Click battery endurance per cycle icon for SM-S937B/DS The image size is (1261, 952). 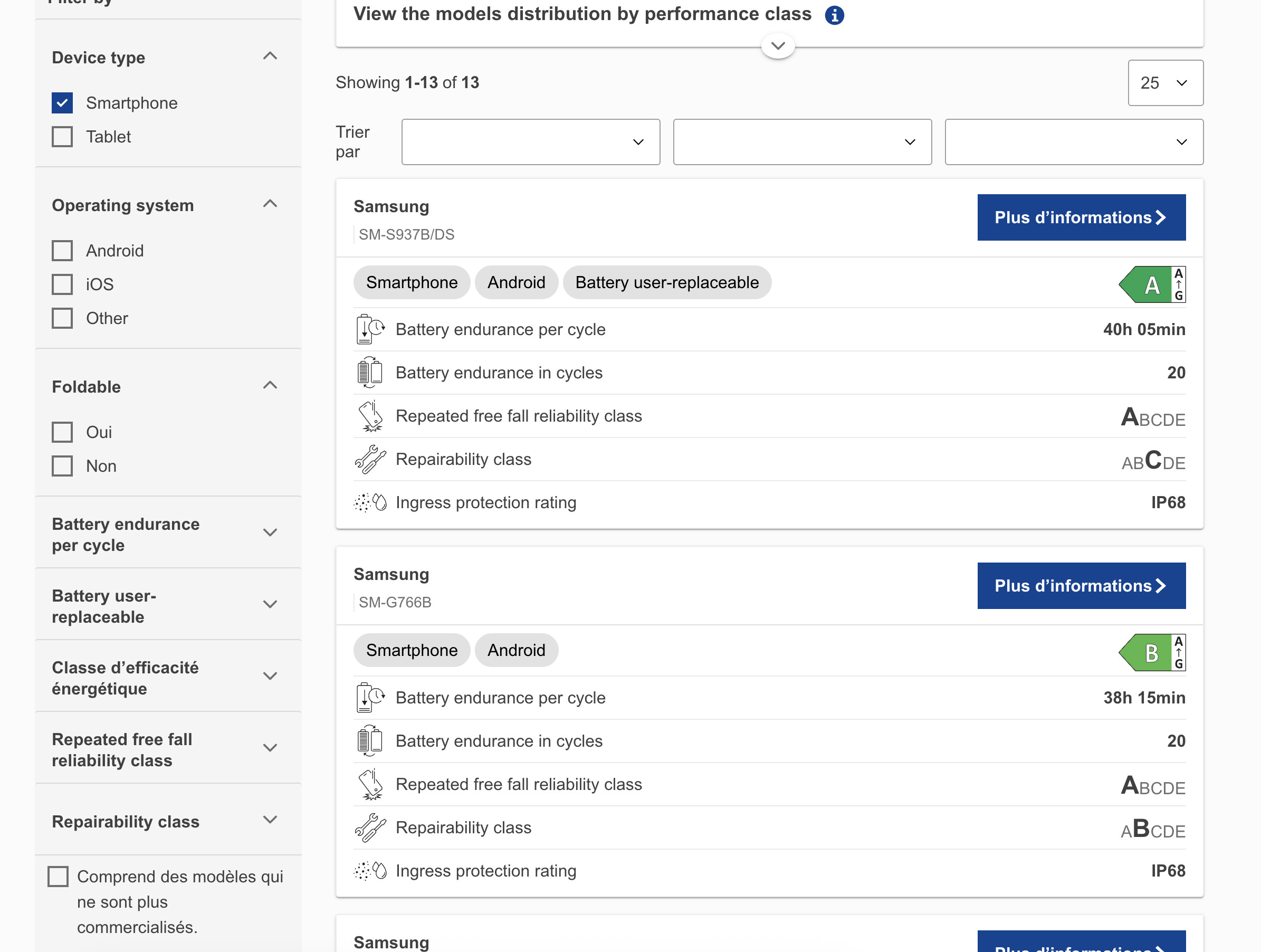(370, 329)
